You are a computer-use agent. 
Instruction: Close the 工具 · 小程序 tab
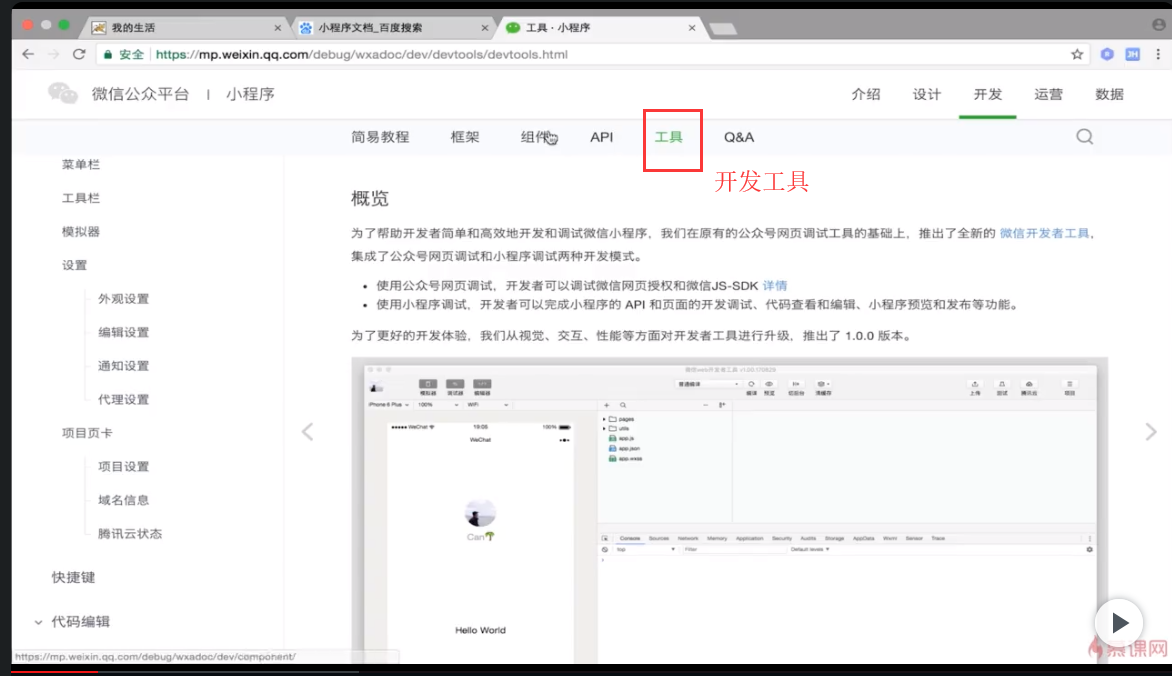(x=691, y=28)
